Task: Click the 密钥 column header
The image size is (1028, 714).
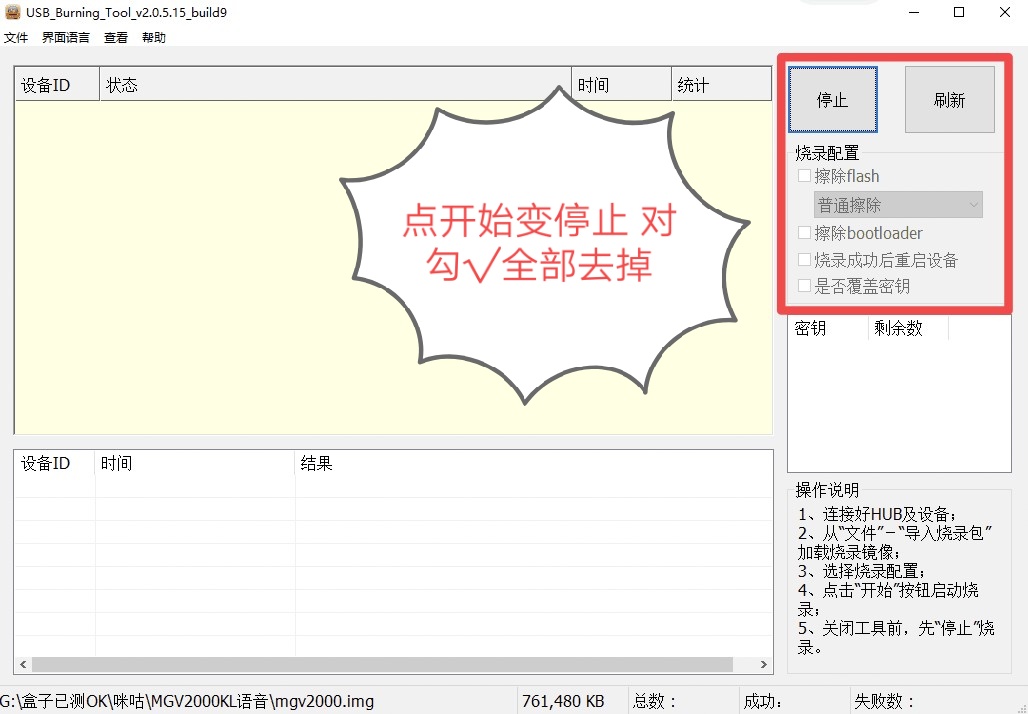Action: 810,327
